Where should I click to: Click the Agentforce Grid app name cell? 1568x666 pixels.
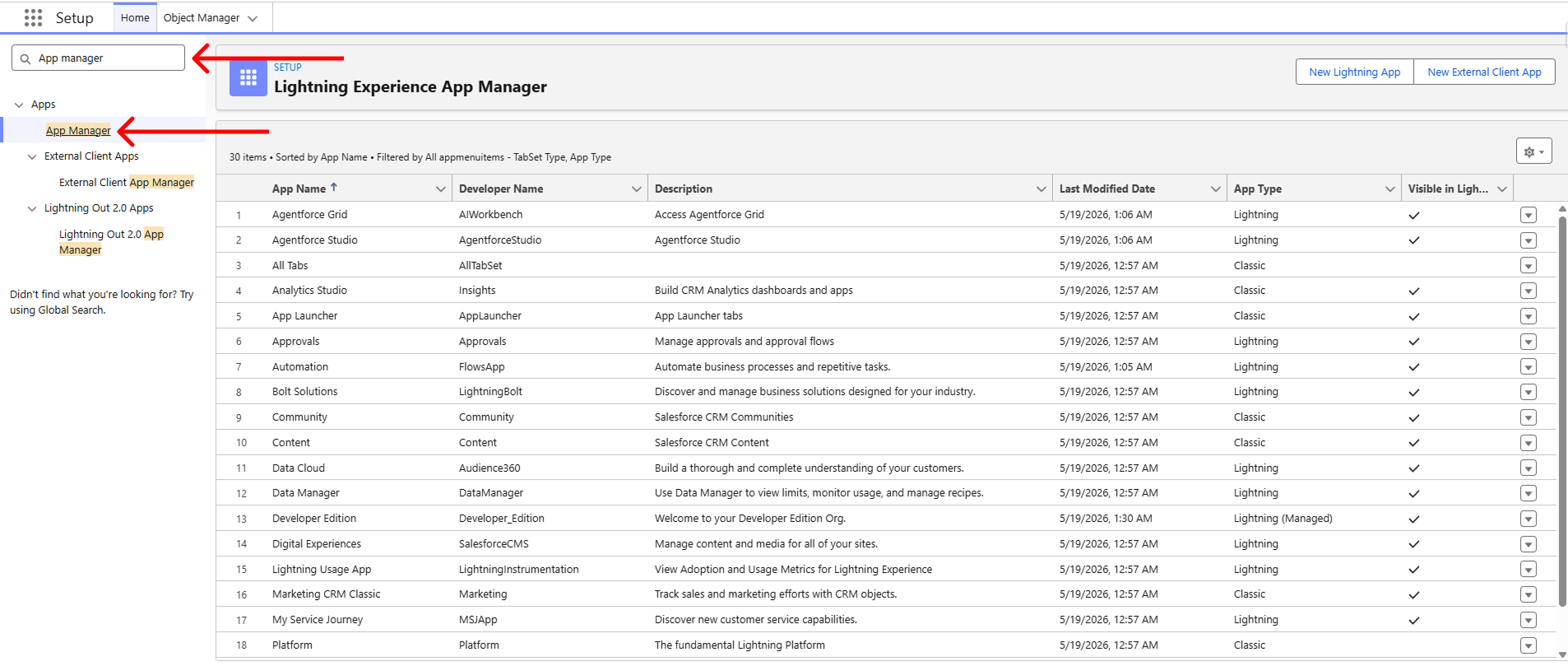tap(310, 215)
